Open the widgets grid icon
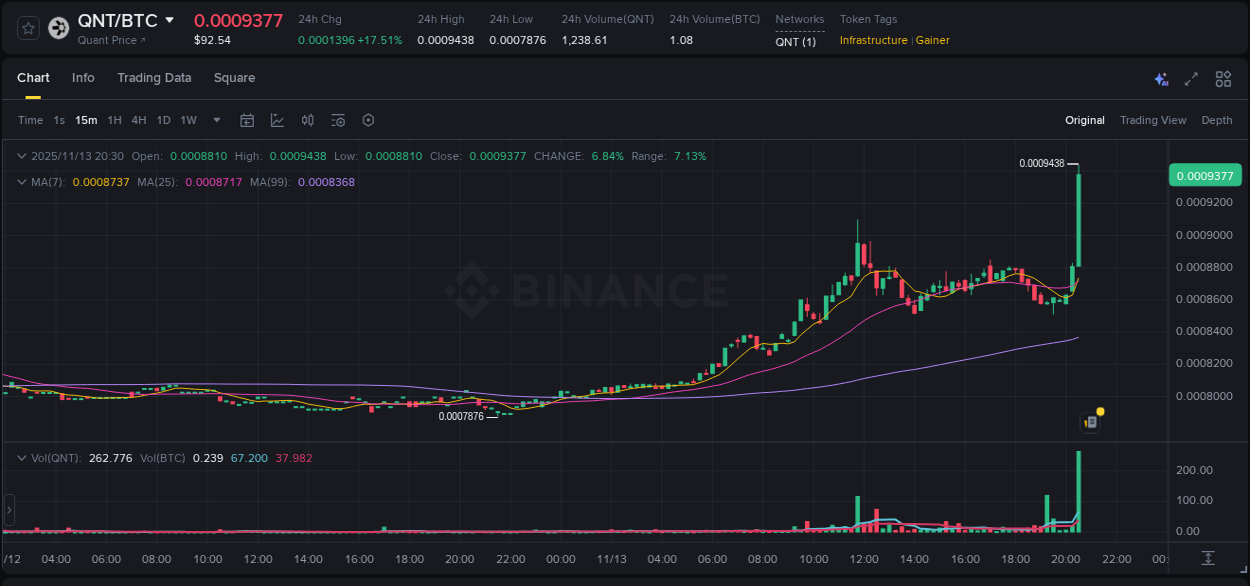 1223,78
